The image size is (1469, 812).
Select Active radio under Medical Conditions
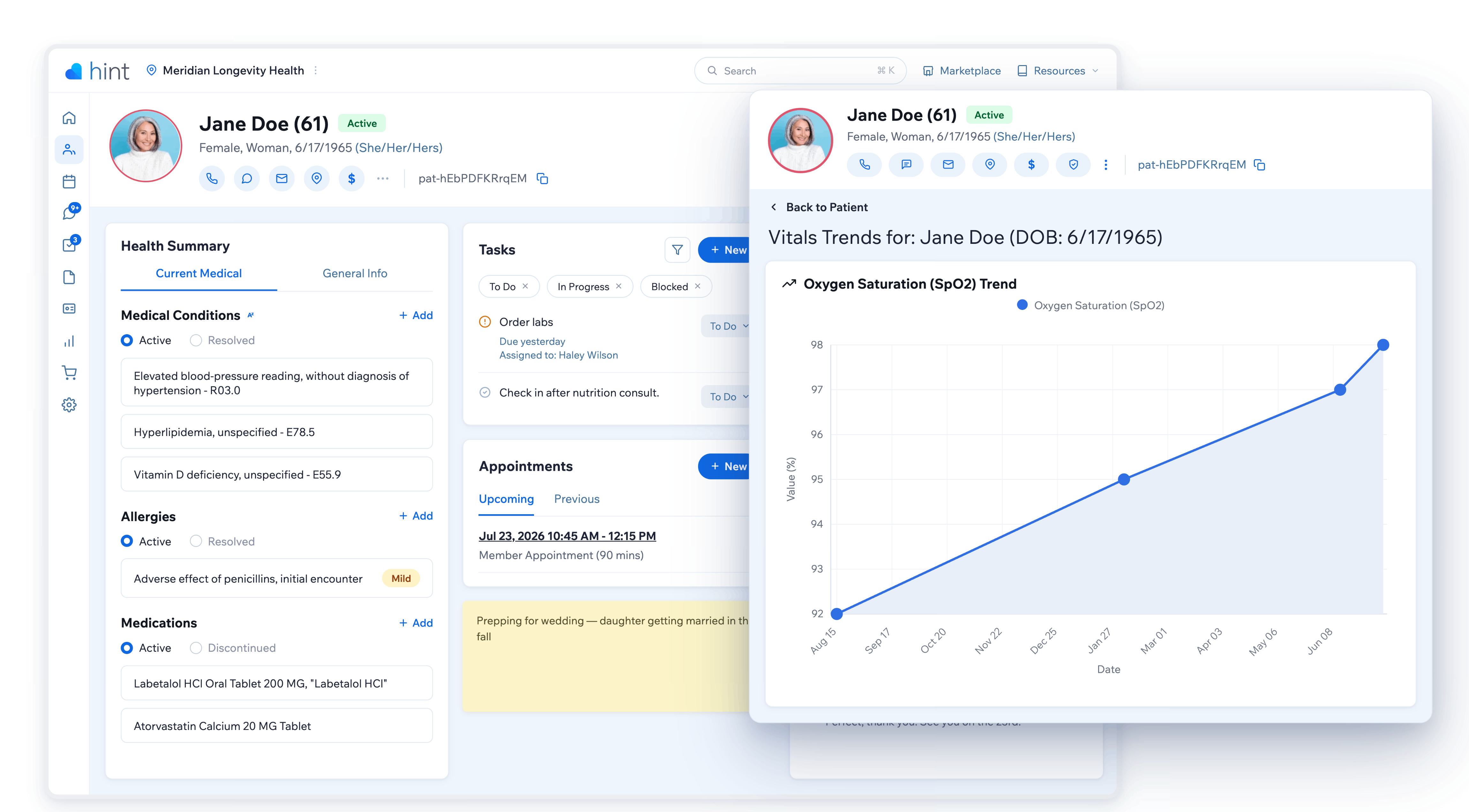point(127,341)
